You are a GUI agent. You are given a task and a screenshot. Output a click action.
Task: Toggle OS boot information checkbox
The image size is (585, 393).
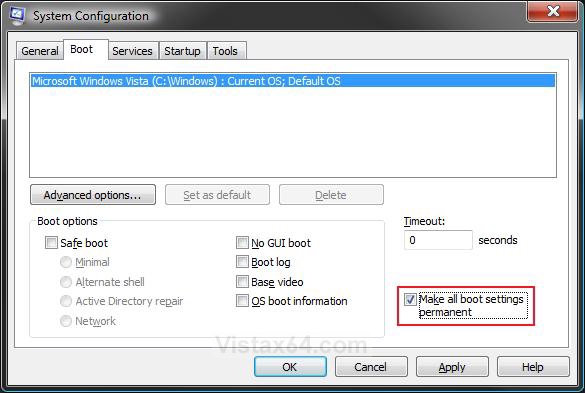242,301
